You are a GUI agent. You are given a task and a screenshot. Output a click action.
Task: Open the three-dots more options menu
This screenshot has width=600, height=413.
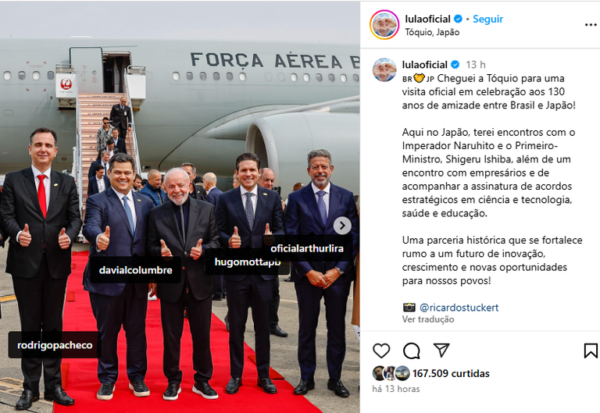tap(591, 25)
